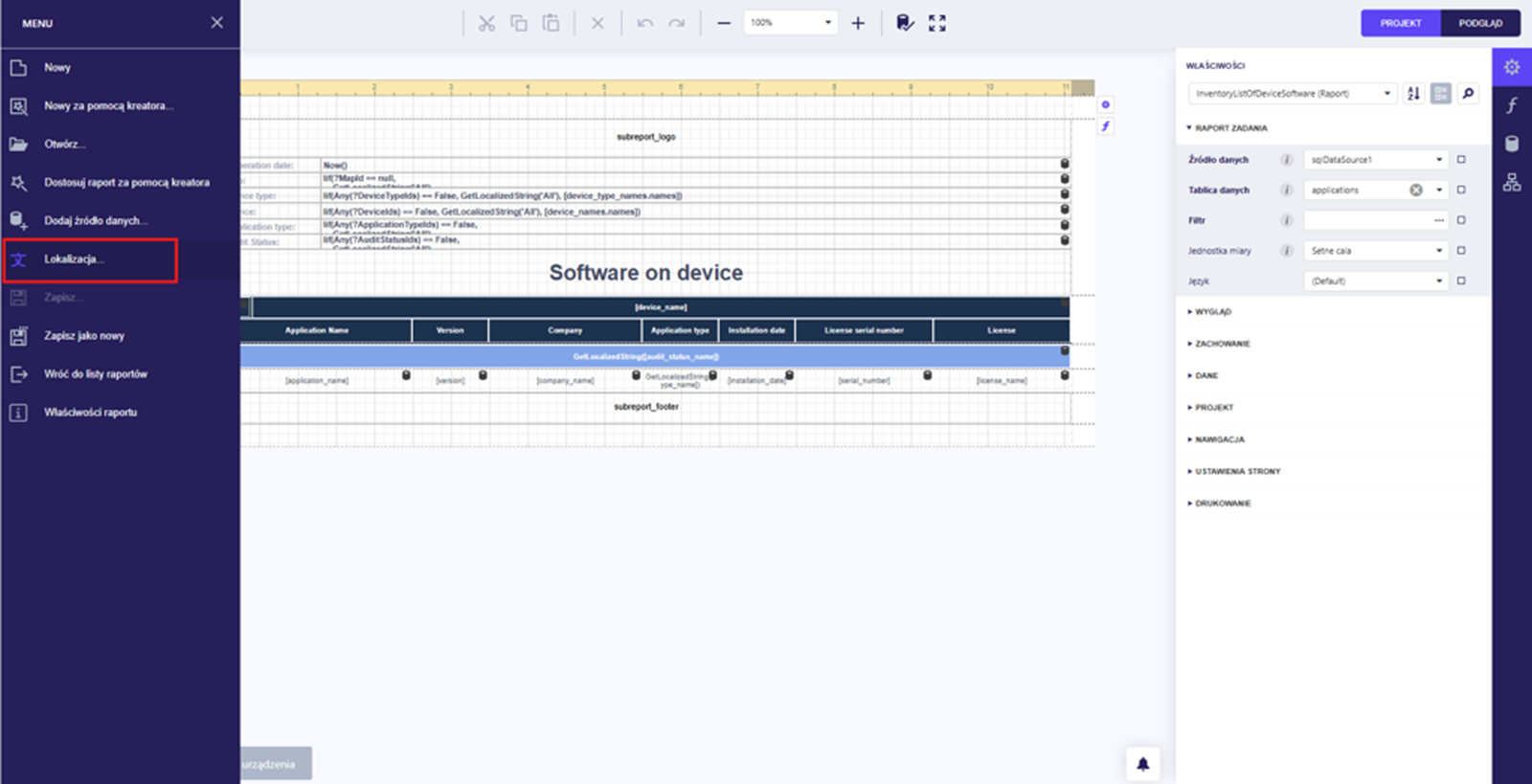The width and height of the screenshot is (1532, 784).
Task: Open the Field List database icon
Action: 1511,144
